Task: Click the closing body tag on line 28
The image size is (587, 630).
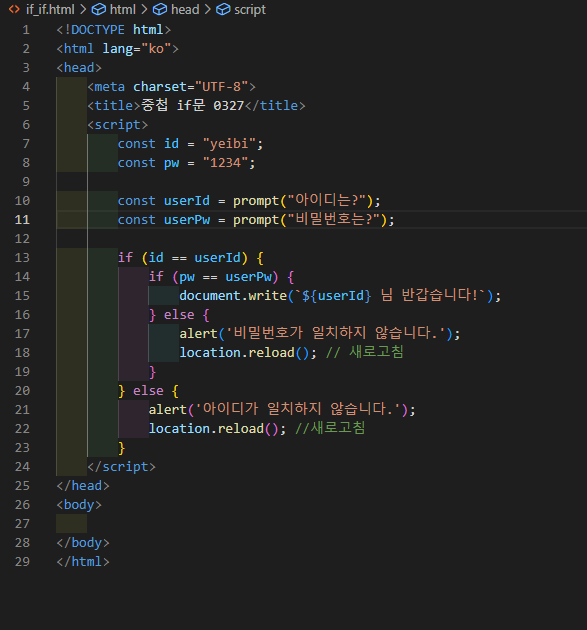Action: click(x=83, y=543)
